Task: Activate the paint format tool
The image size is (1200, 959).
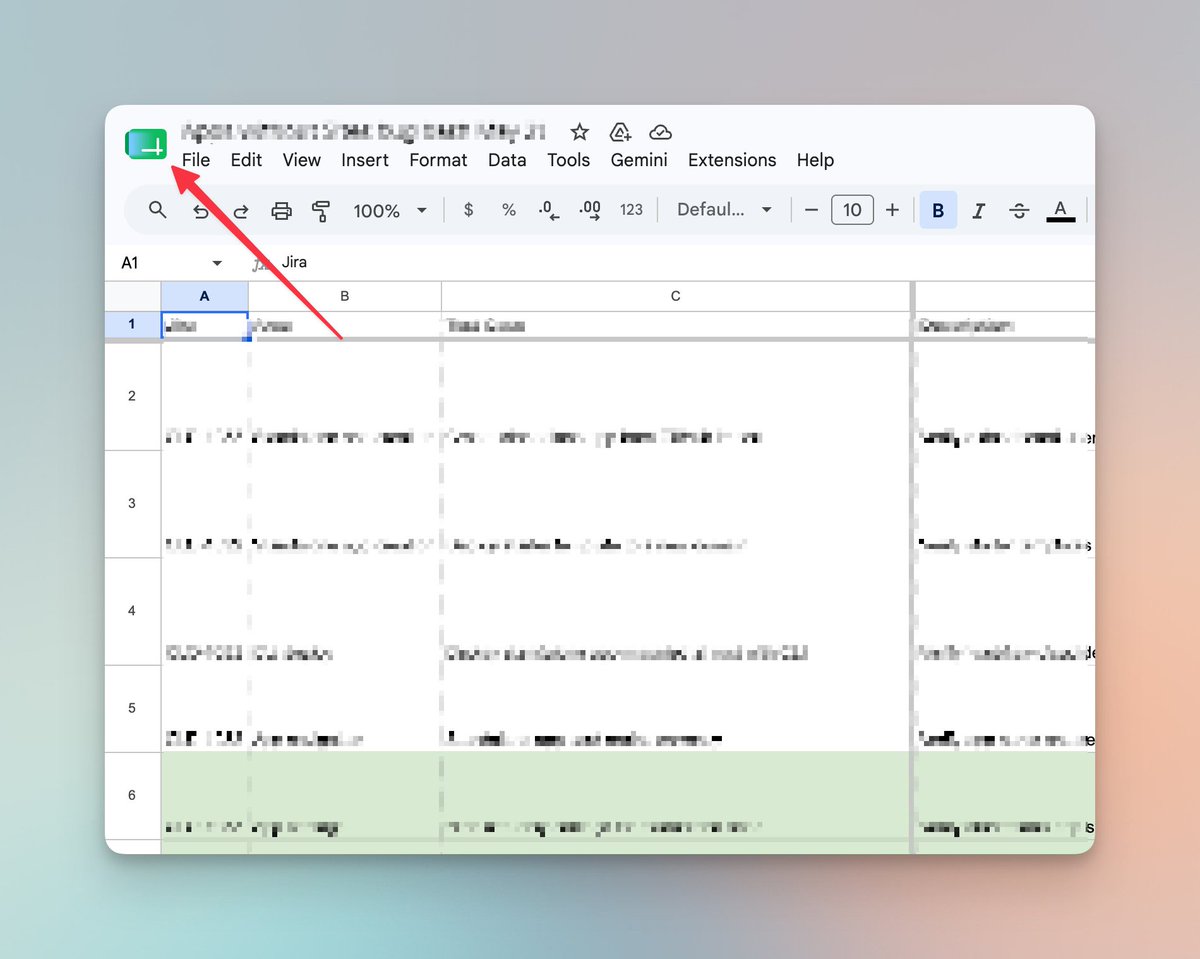Action: click(x=321, y=211)
